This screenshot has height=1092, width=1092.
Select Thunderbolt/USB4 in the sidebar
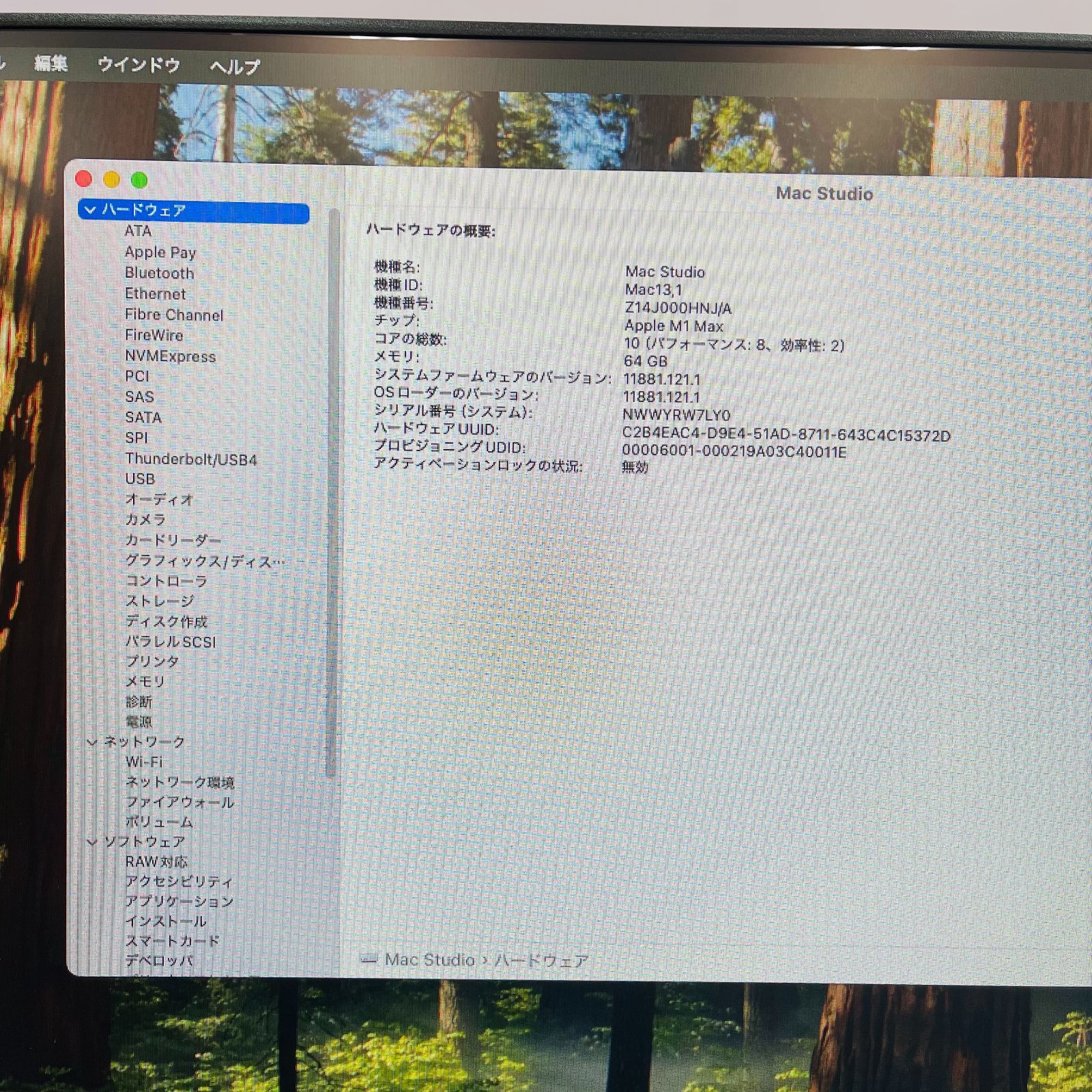click(190, 459)
